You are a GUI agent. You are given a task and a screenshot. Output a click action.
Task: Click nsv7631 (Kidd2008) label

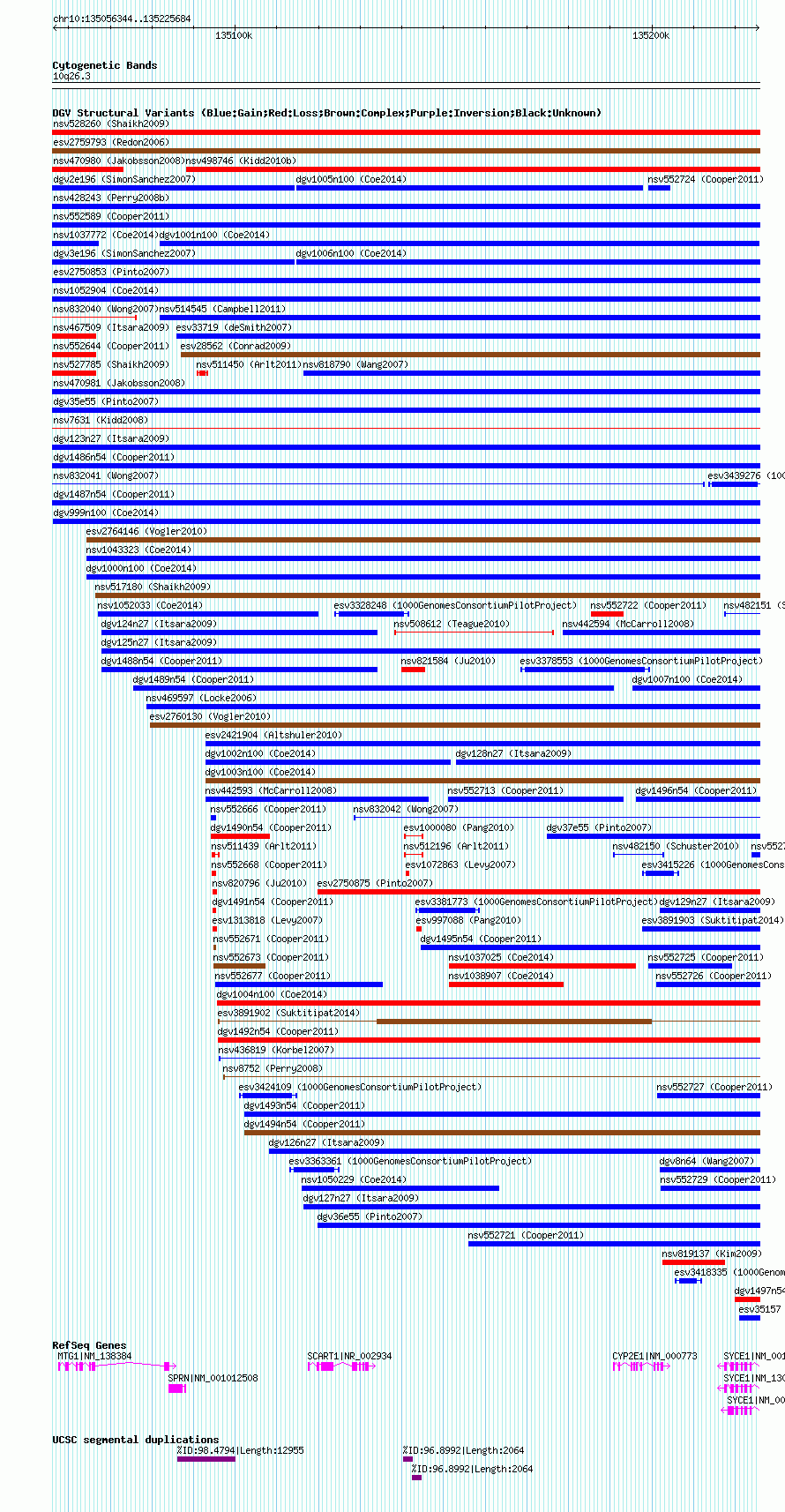tap(101, 420)
